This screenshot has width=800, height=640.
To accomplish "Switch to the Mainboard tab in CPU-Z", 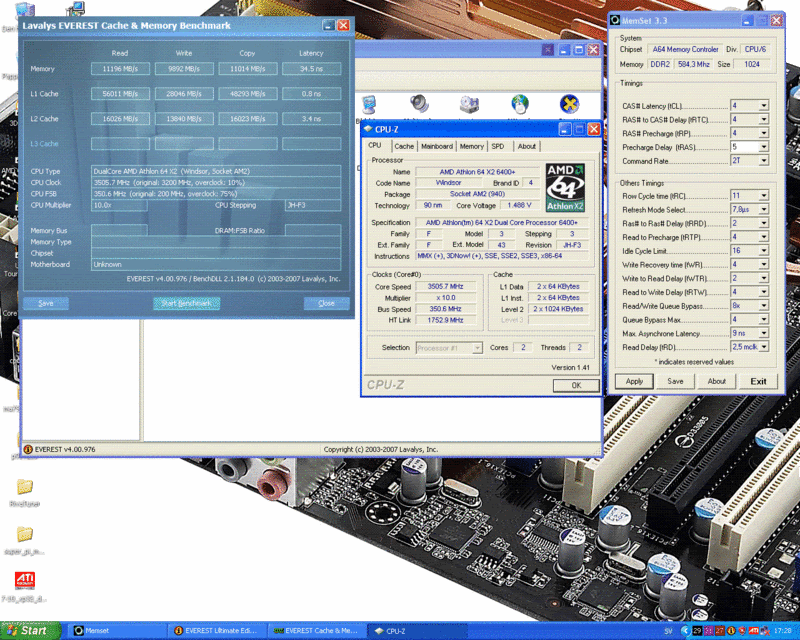I will tap(437, 146).
